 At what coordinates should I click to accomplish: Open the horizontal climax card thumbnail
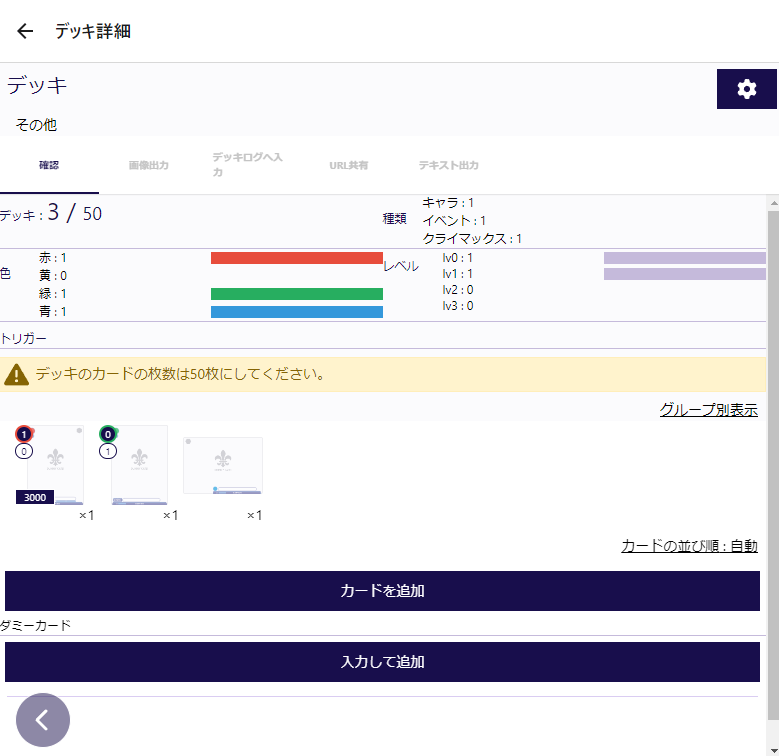pos(223,465)
